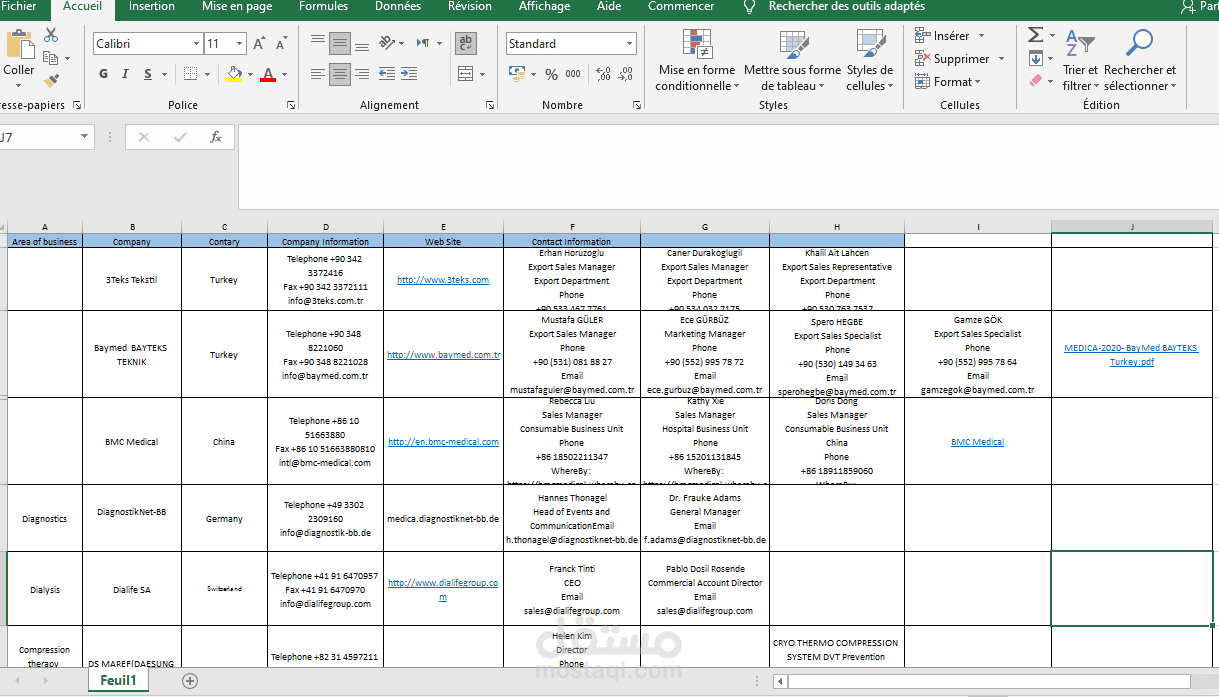Open the http://www.baymed.com.tr link

[x=443, y=355]
